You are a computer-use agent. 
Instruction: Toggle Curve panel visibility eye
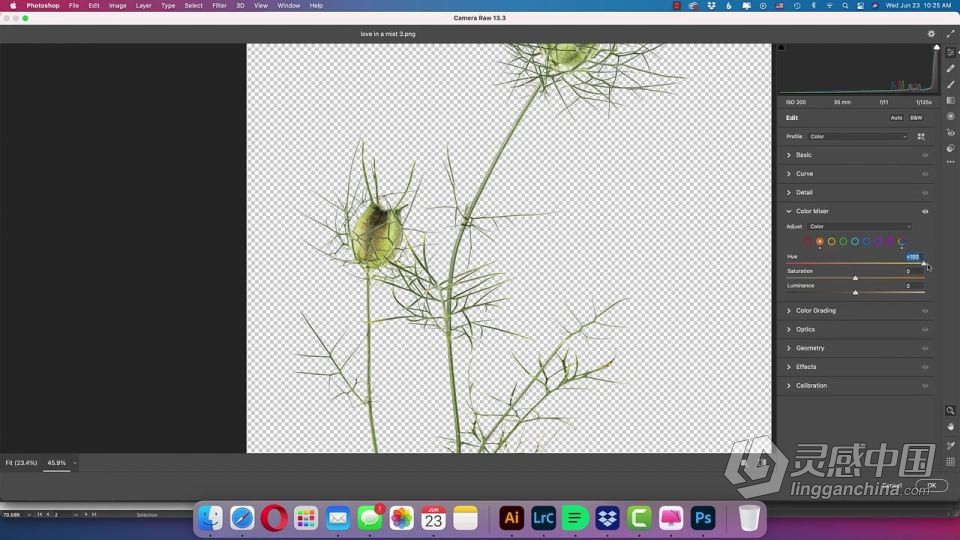pos(925,174)
